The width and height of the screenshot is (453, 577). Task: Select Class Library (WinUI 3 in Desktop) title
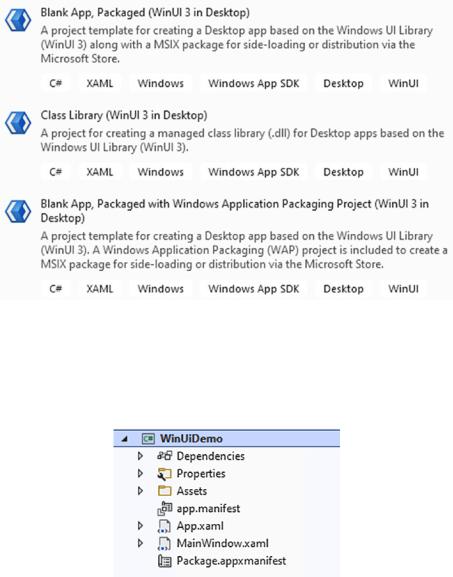pos(124,115)
